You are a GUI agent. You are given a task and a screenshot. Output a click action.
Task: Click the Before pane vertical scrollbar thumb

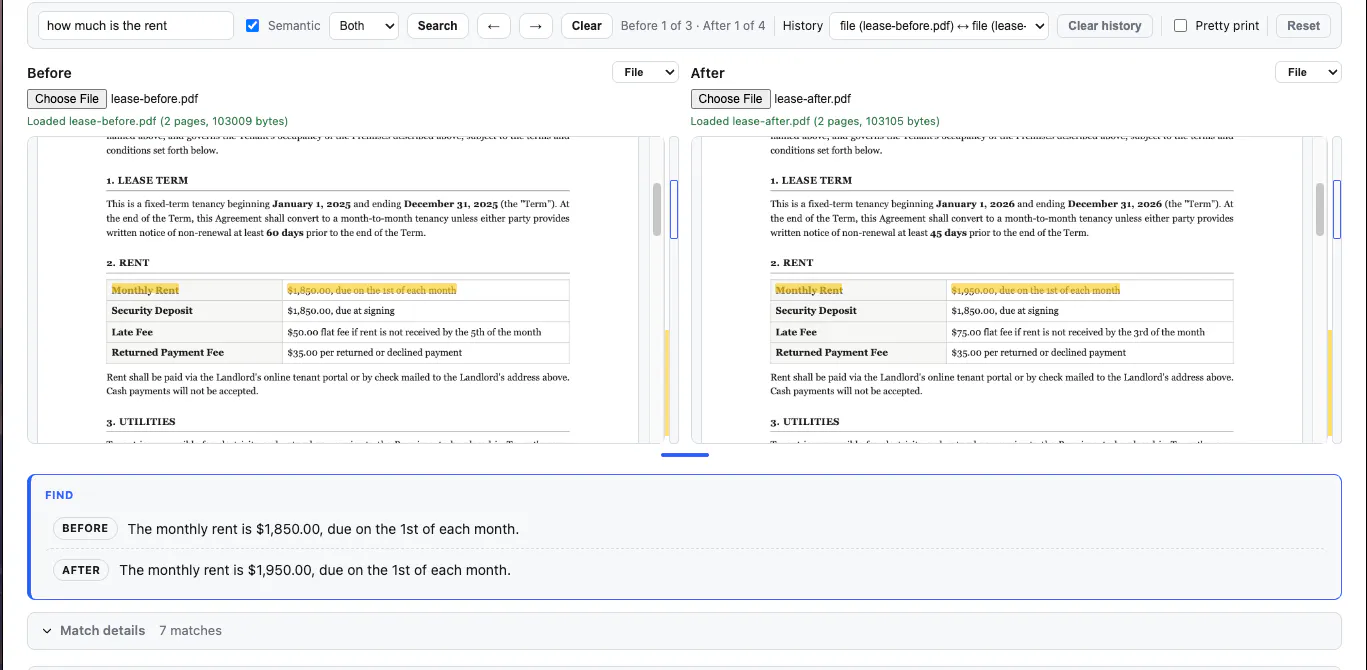click(x=657, y=209)
